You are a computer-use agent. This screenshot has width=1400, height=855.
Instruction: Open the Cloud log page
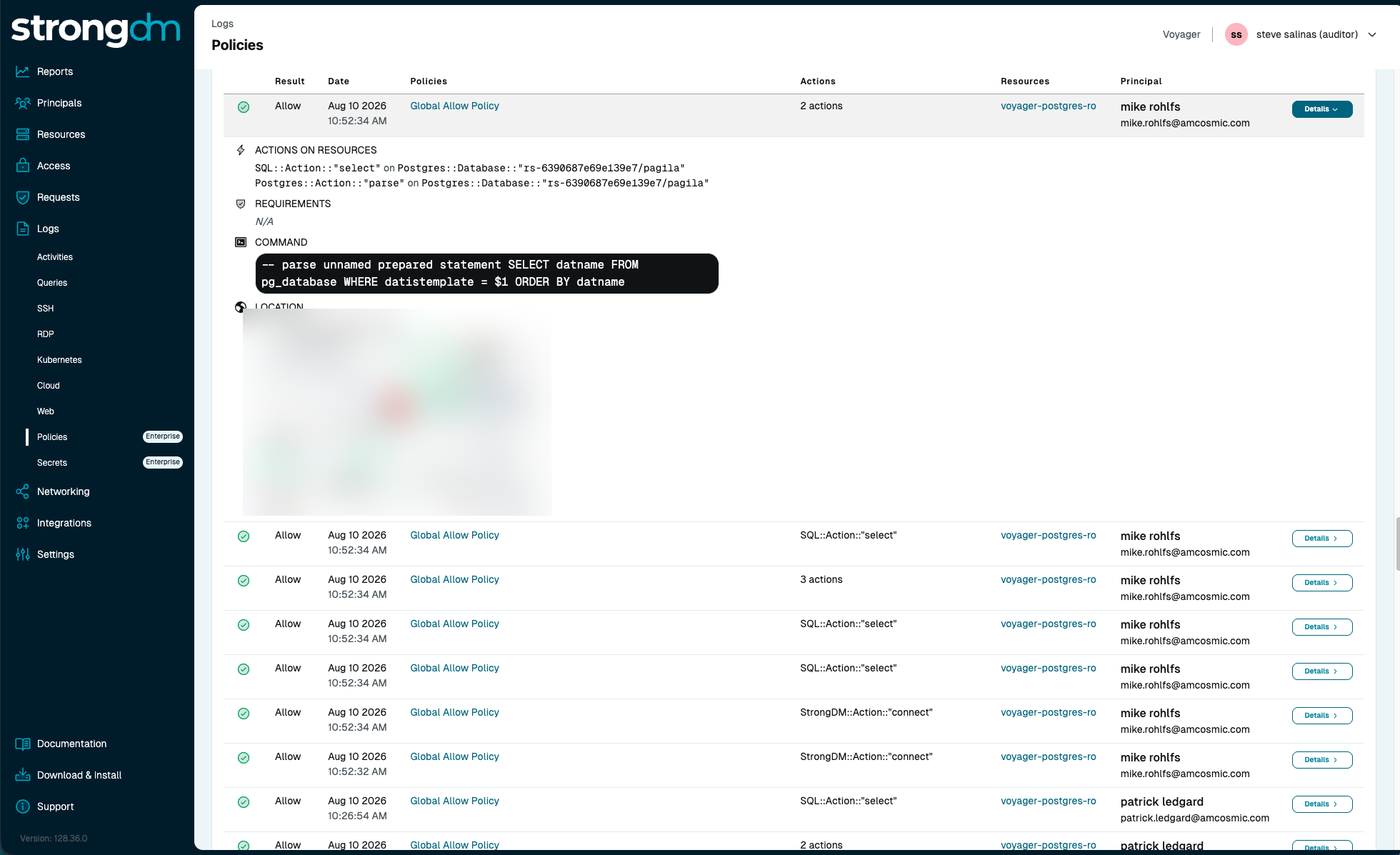pos(49,386)
